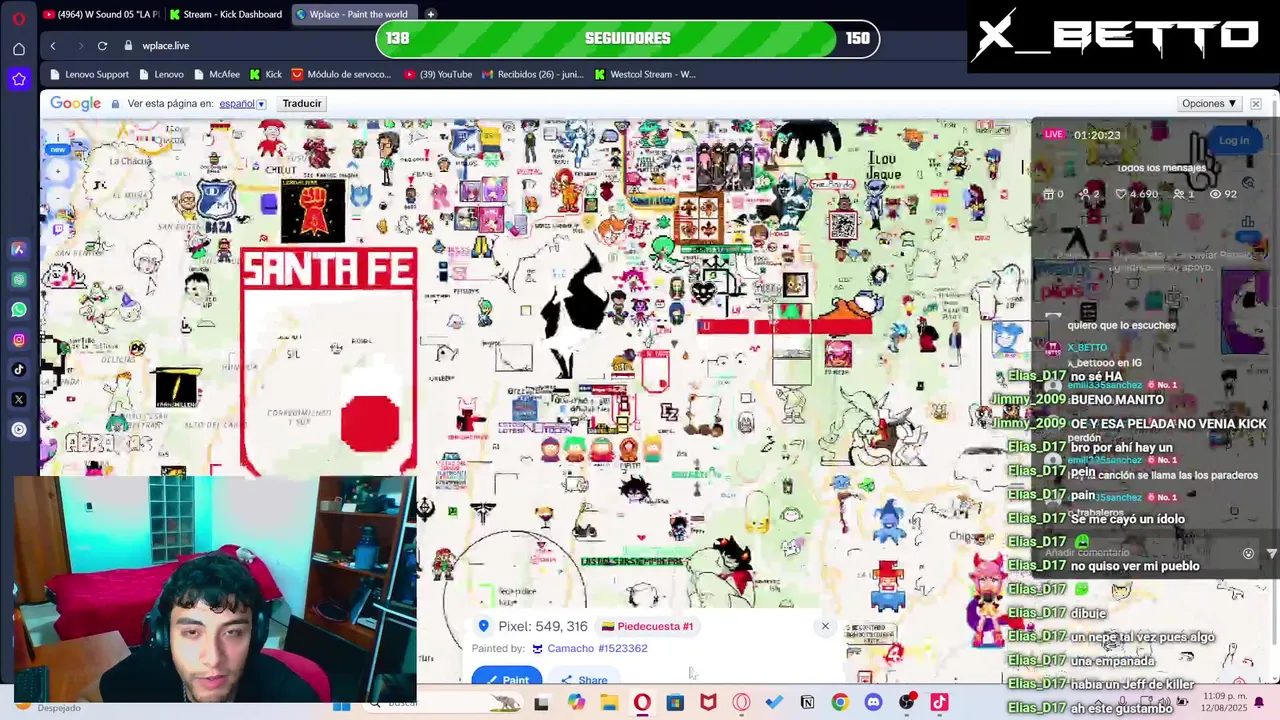Click the location pin icon beside Pixel
Screen dimensions: 1280x720
tap(483, 626)
